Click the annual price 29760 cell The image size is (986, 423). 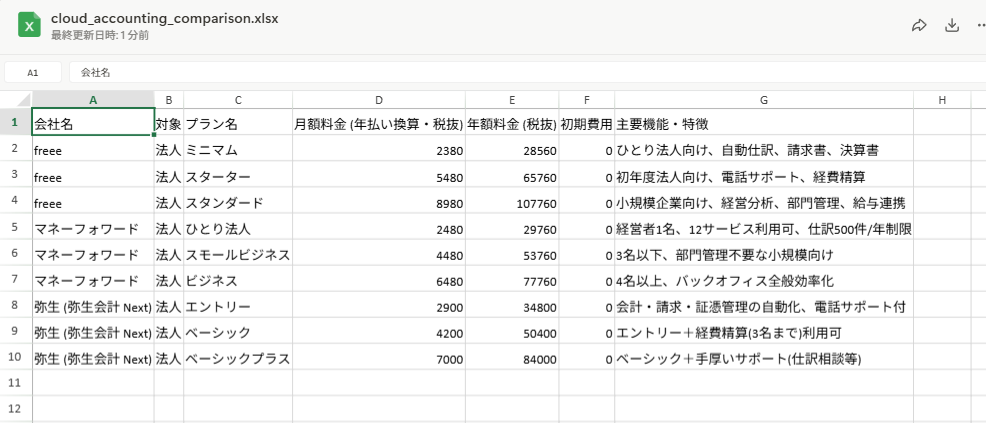pyautogui.click(x=512, y=227)
